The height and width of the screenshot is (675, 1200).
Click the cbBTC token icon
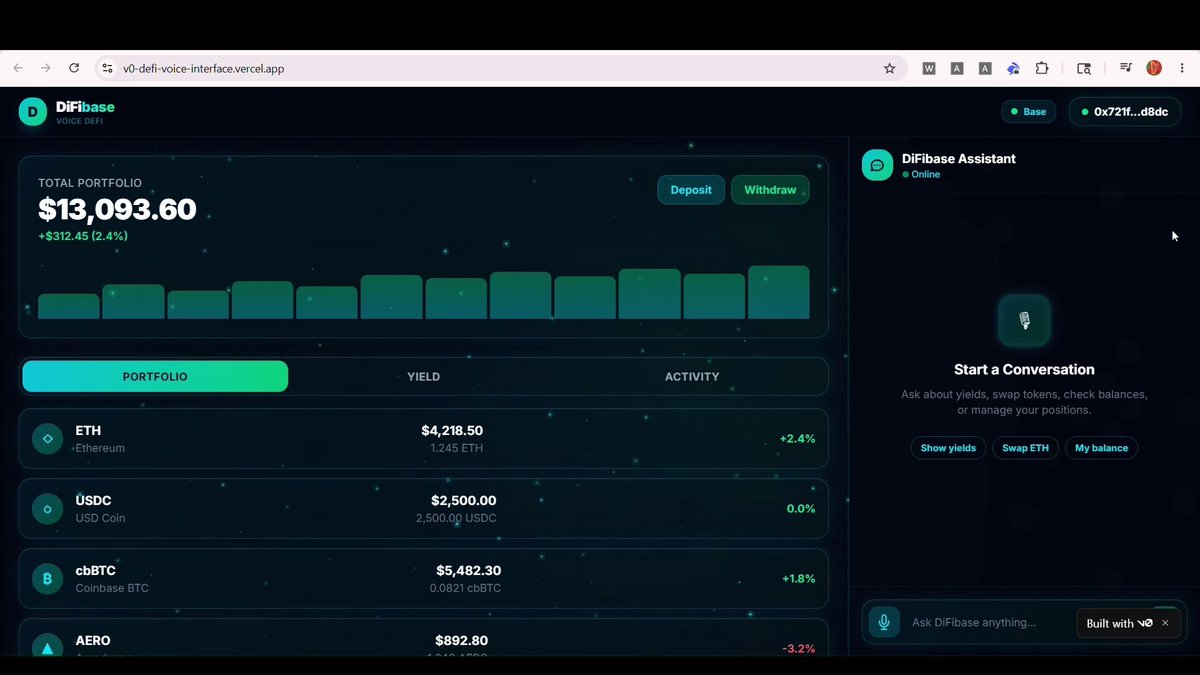pyautogui.click(x=47, y=578)
